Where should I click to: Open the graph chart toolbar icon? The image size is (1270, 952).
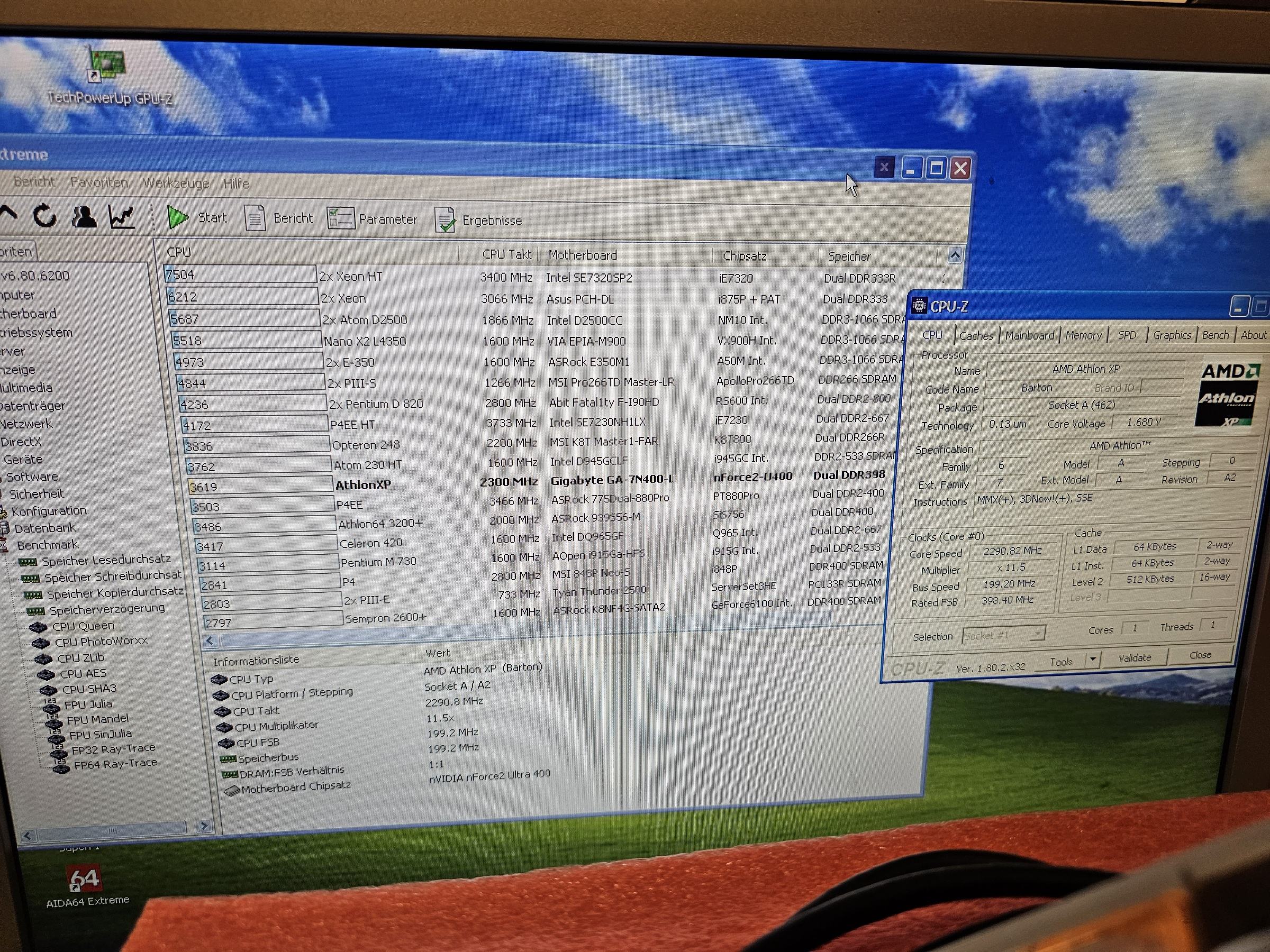(x=122, y=217)
